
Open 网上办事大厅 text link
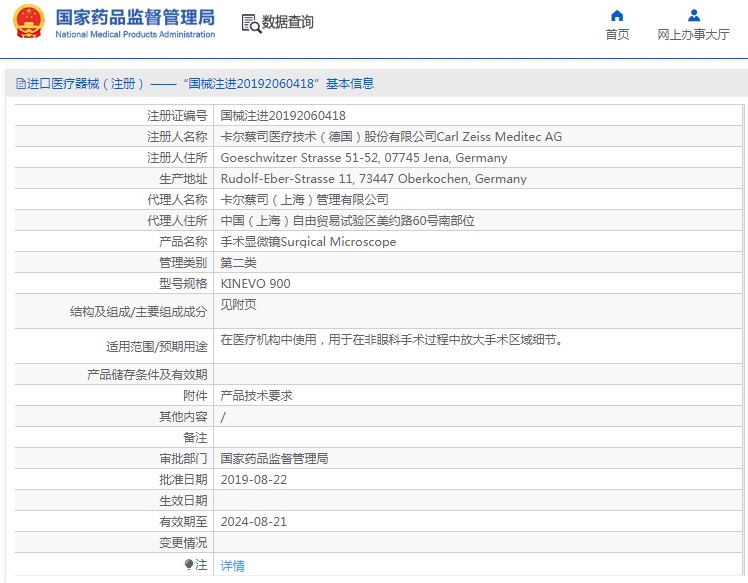click(693, 34)
